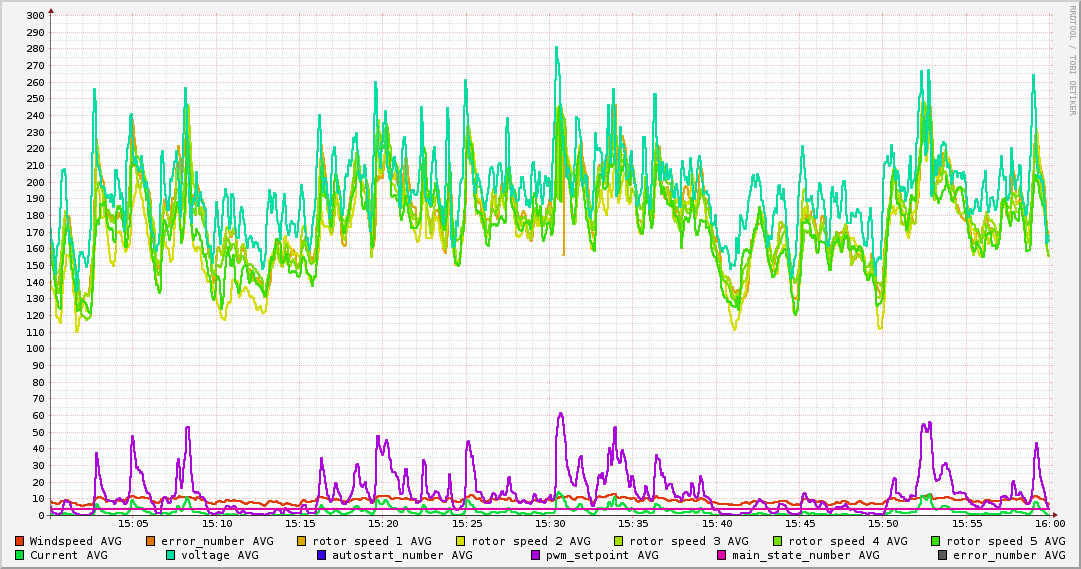Click the 15:45 time axis label

(x=800, y=524)
